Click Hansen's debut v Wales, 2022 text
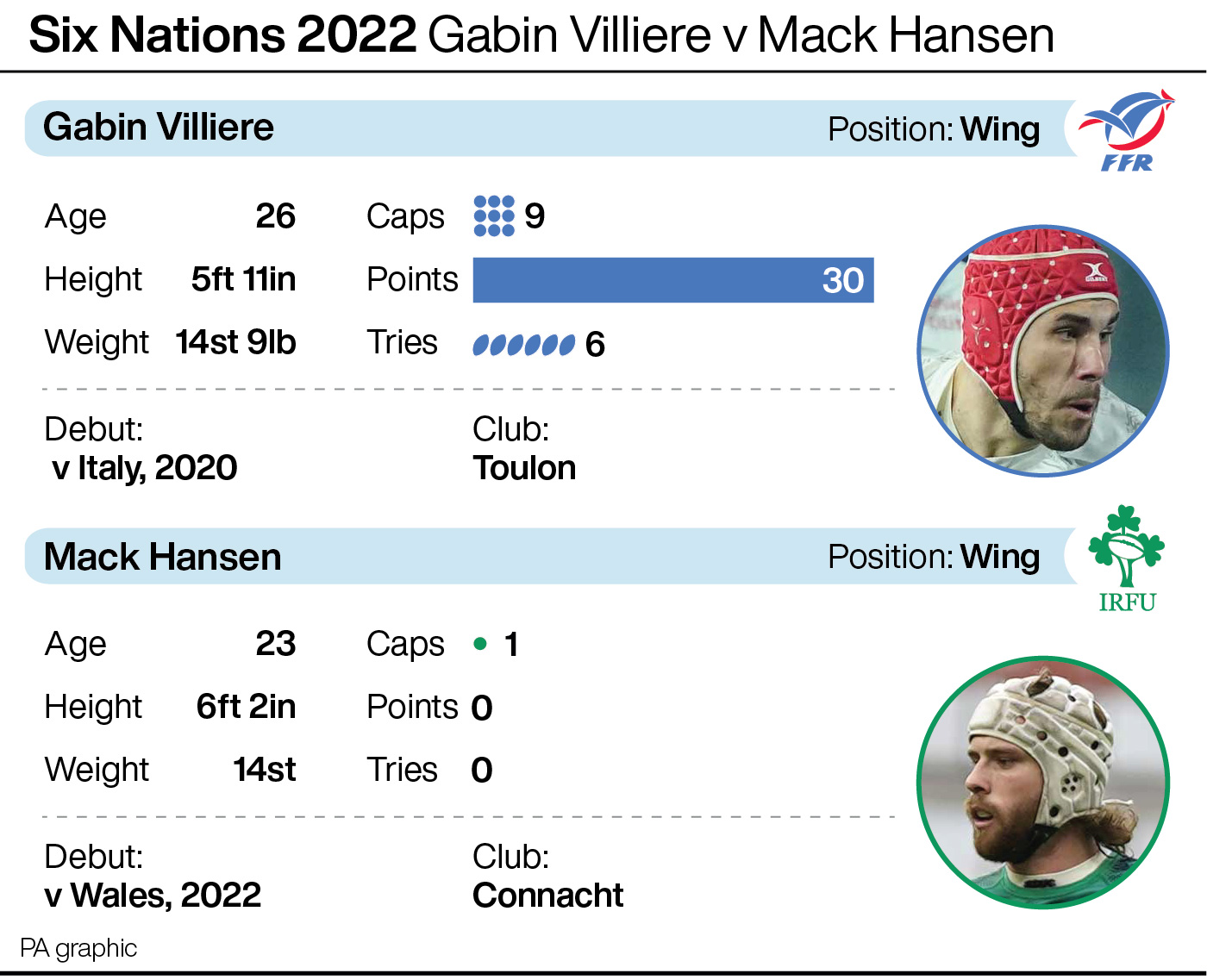This screenshot has width=1207, height=980. tap(153, 896)
